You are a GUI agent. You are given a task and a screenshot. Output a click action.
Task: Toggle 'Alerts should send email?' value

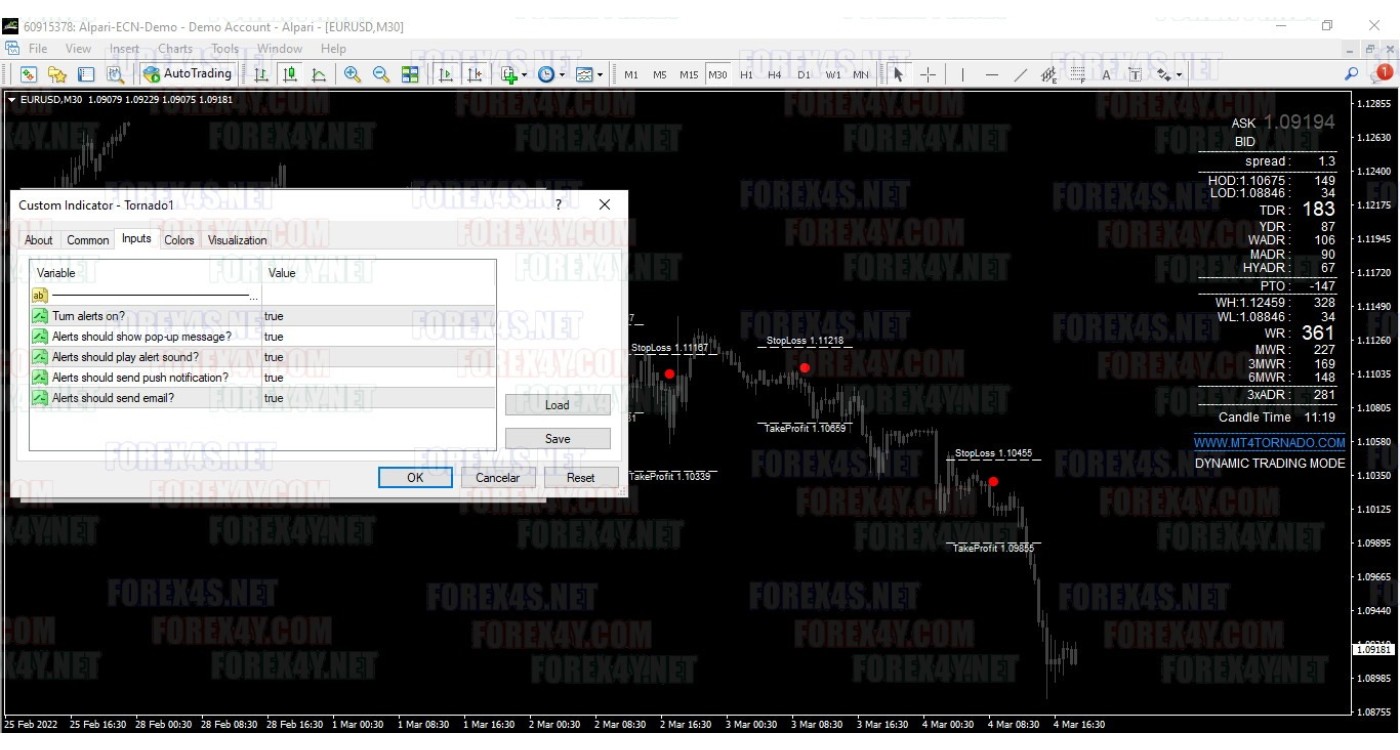click(x=273, y=398)
